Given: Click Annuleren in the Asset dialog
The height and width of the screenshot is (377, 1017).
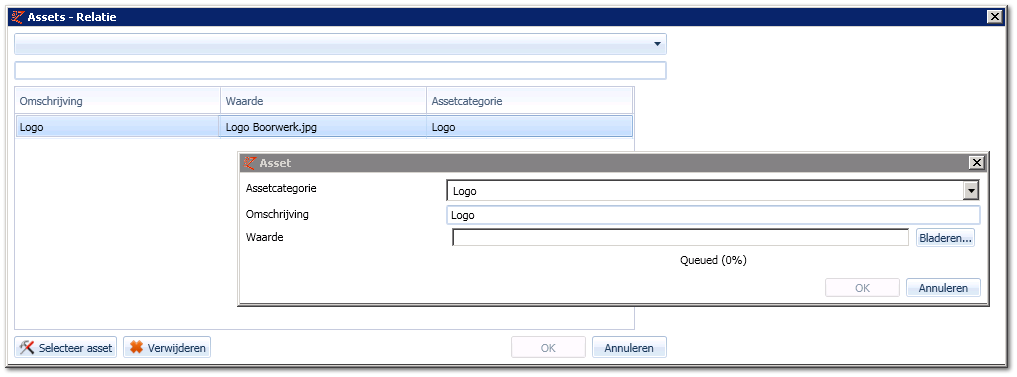Looking at the screenshot, I should [x=943, y=287].
